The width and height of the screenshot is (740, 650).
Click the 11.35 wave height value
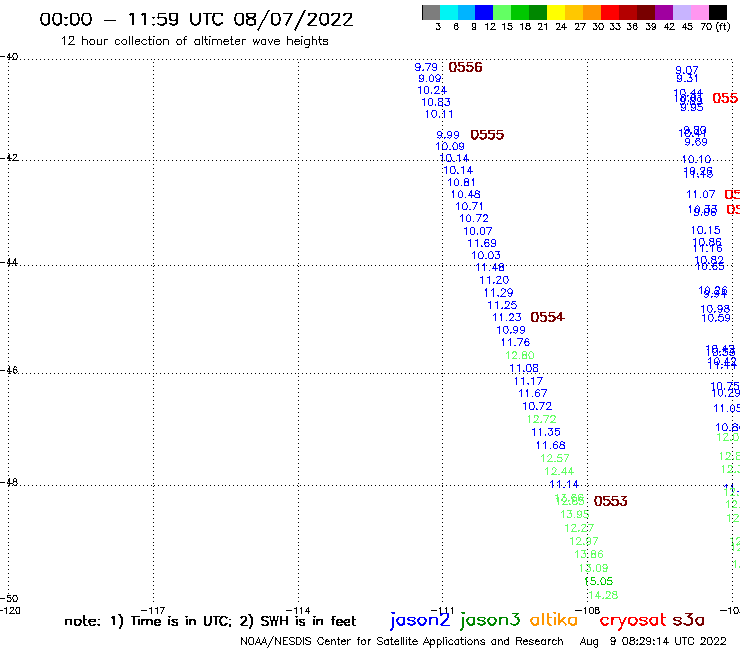546,432
